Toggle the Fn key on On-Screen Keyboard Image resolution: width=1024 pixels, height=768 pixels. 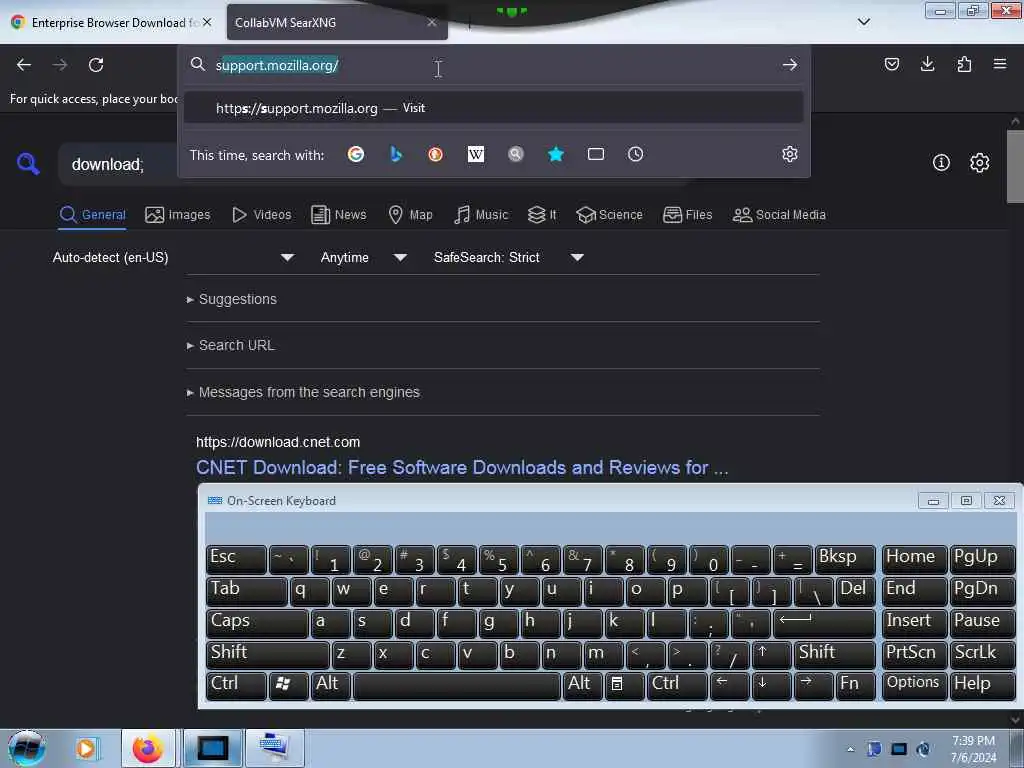point(855,686)
